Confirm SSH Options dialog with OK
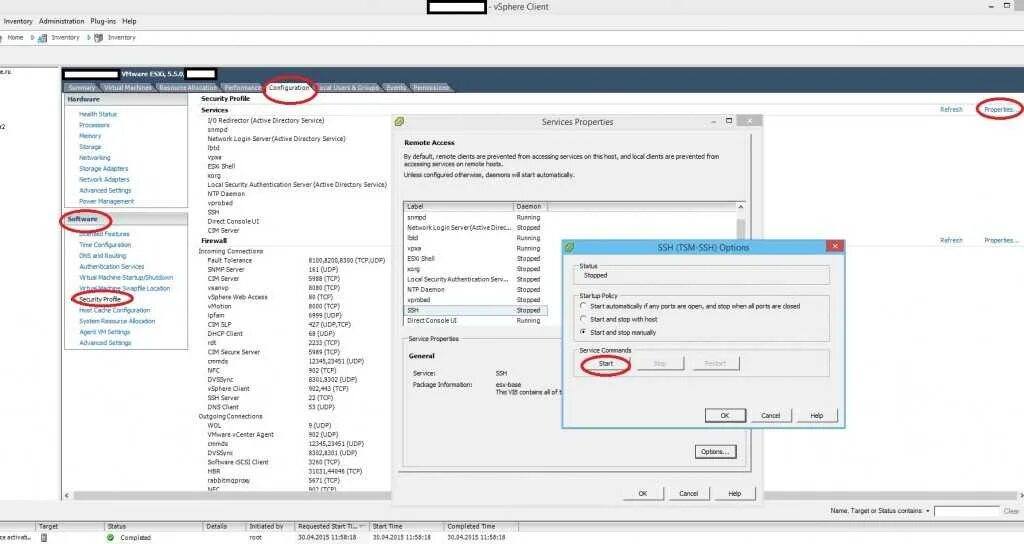The width and height of the screenshot is (1024, 544). 725,415
